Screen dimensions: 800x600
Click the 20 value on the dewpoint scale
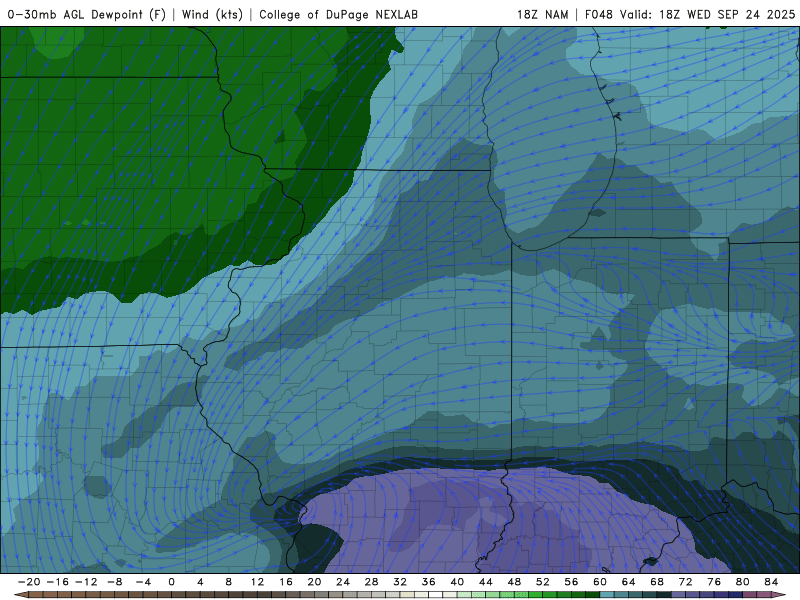click(314, 582)
